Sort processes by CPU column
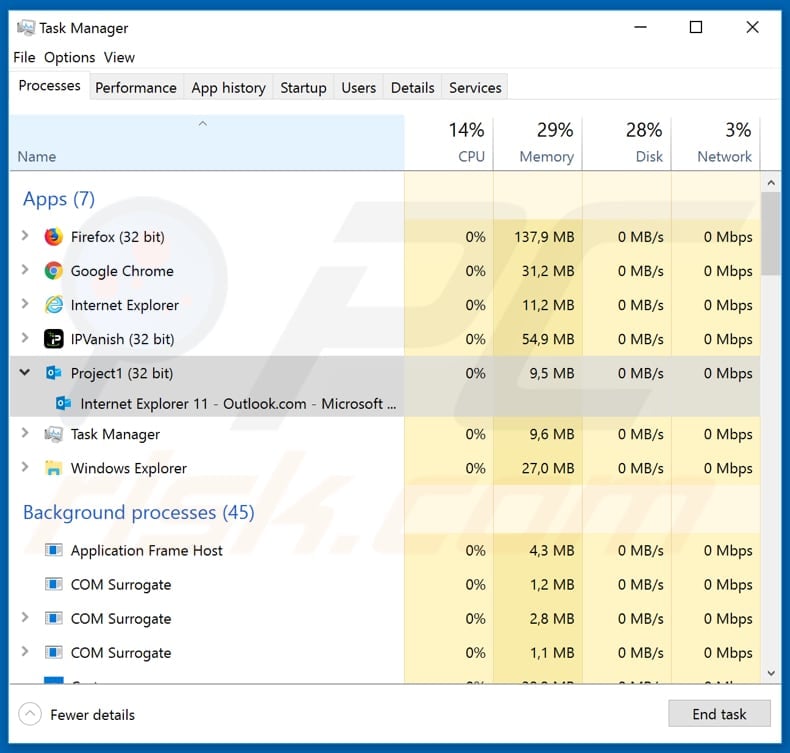The height and width of the screenshot is (753, 790). (x=448, y=143)
